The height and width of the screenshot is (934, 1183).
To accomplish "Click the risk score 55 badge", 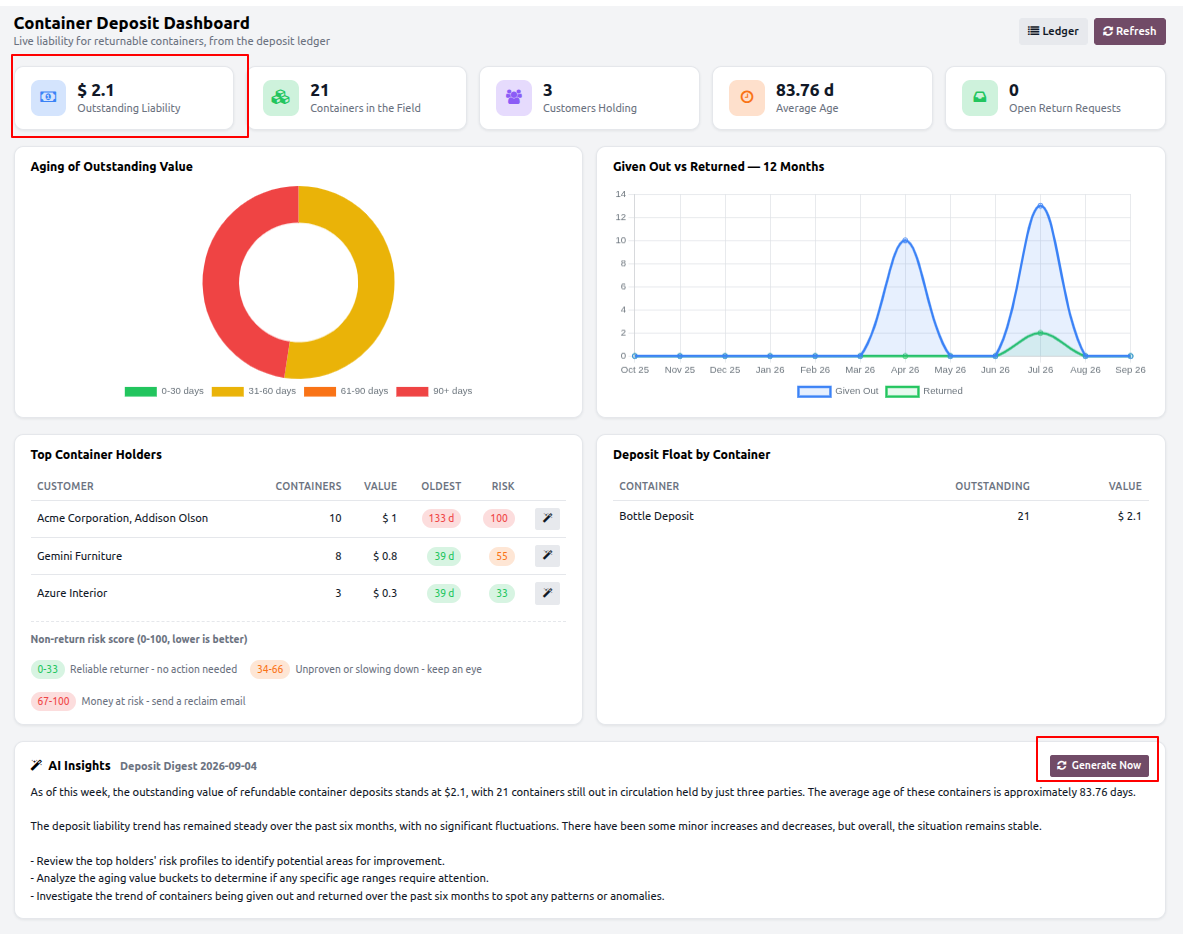I will coord(502,556).
